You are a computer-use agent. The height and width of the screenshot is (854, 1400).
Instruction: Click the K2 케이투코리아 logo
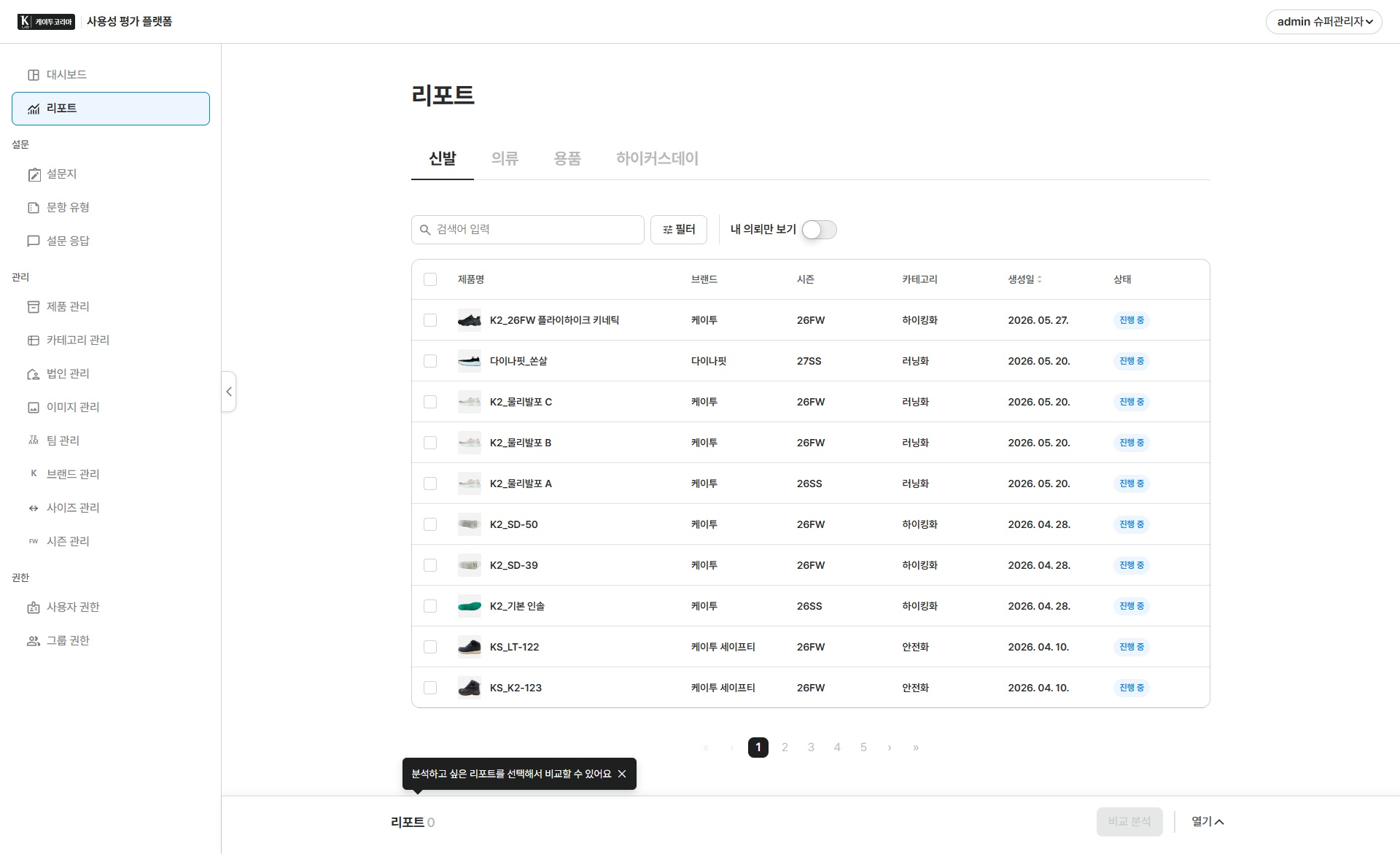click(x=46, y=22)
